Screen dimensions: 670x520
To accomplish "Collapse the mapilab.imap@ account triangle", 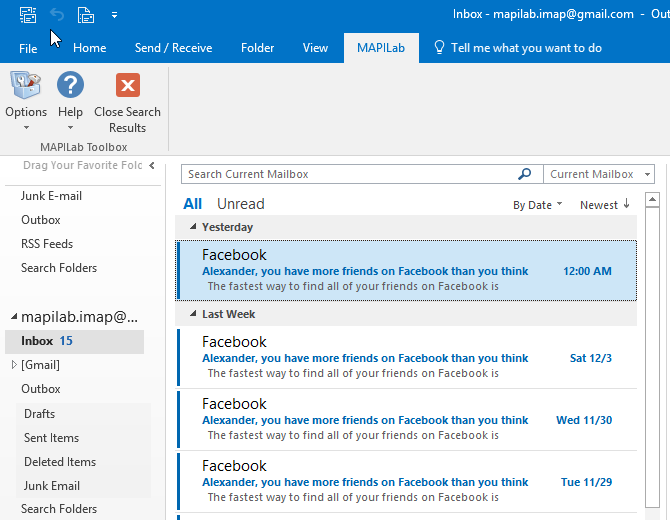I will [14, 317].
